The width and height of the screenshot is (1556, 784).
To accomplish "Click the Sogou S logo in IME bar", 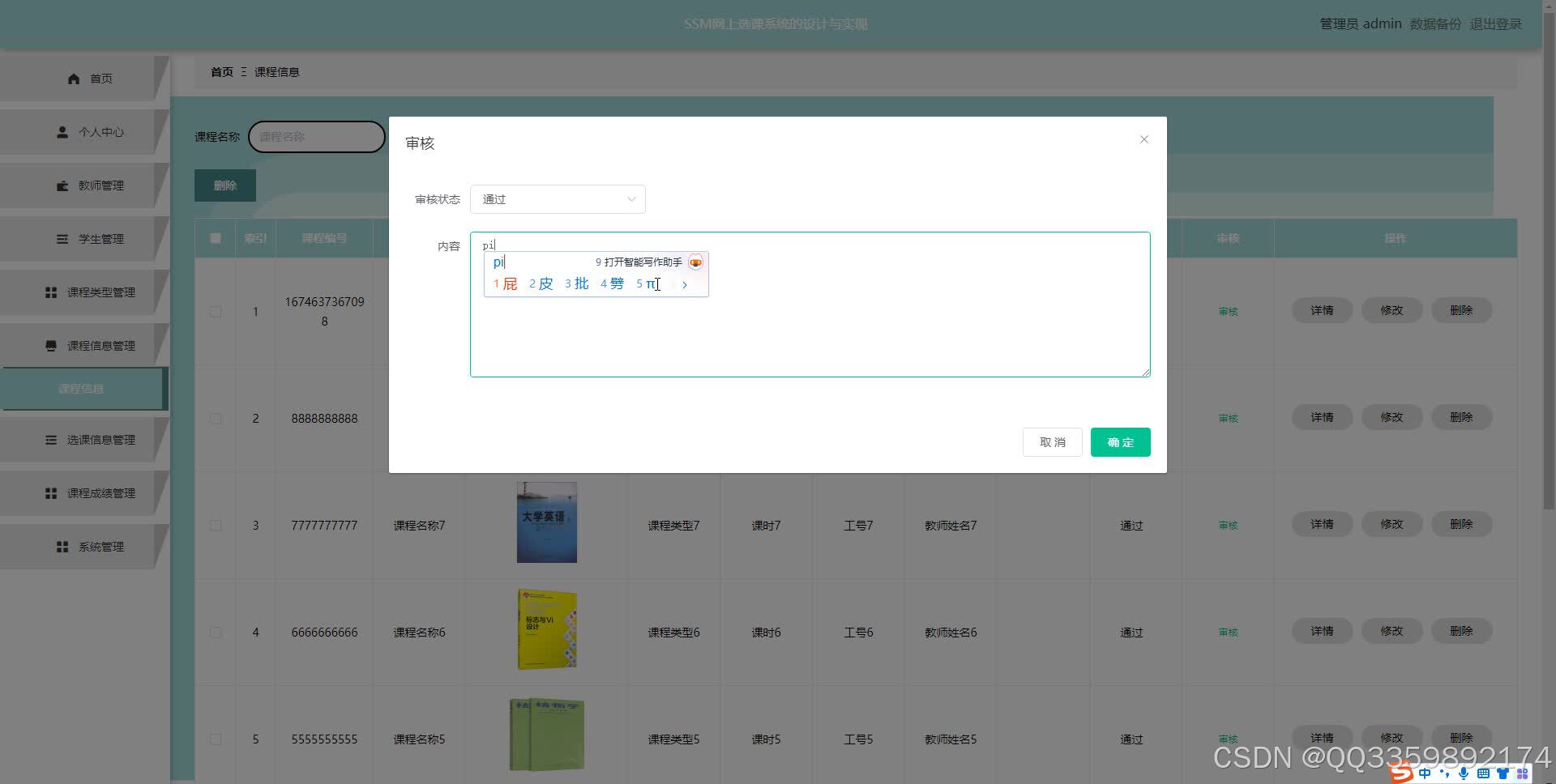I will click(x=1401, y=773).
